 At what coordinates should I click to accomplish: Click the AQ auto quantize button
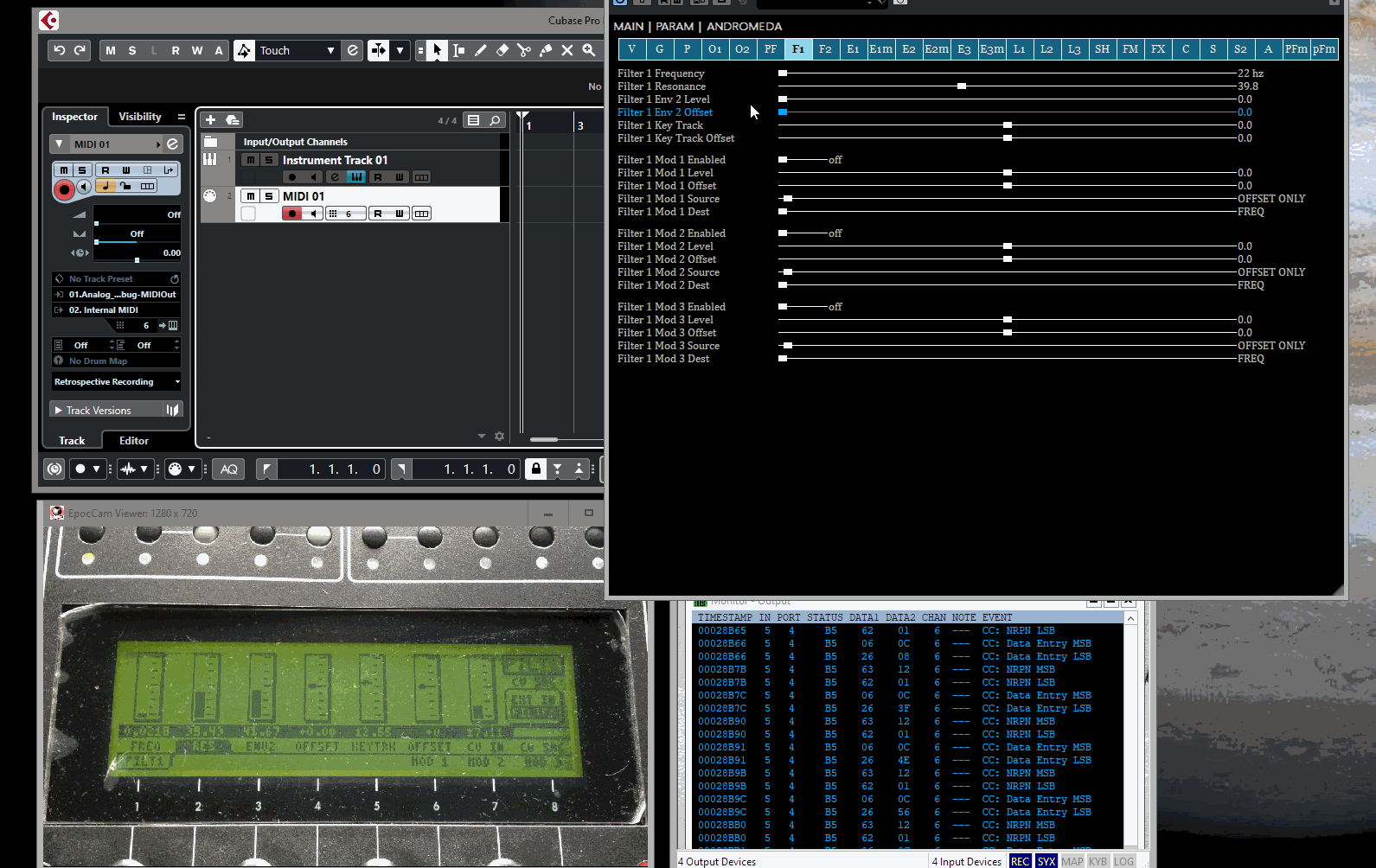click(x=228, y=469)
